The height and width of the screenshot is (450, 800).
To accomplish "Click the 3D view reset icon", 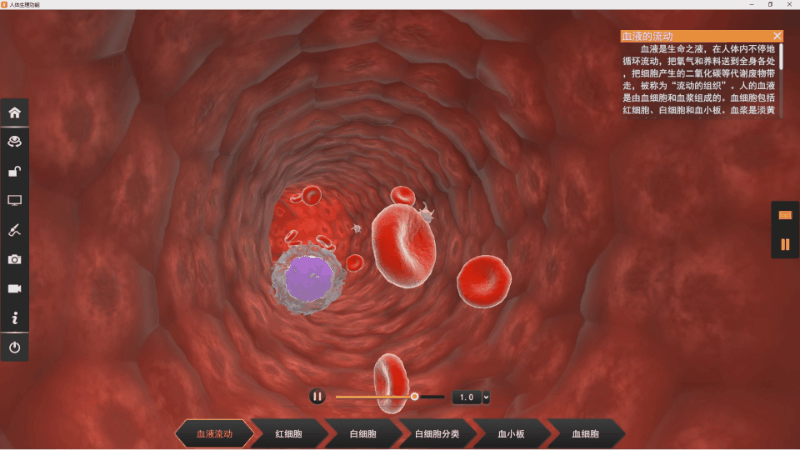I will [x=14, y=142].
